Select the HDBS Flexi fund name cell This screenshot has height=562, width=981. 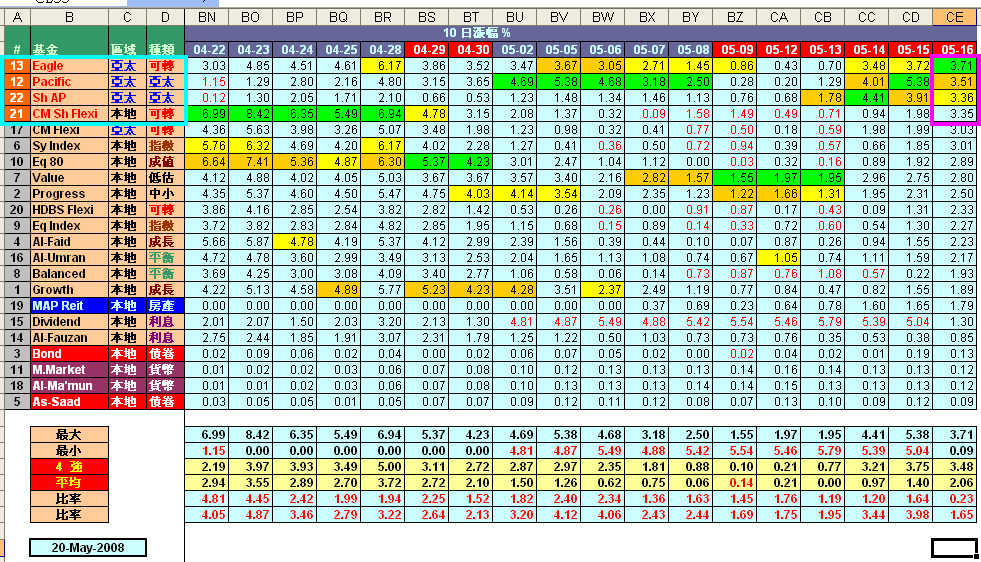[69, 210]
